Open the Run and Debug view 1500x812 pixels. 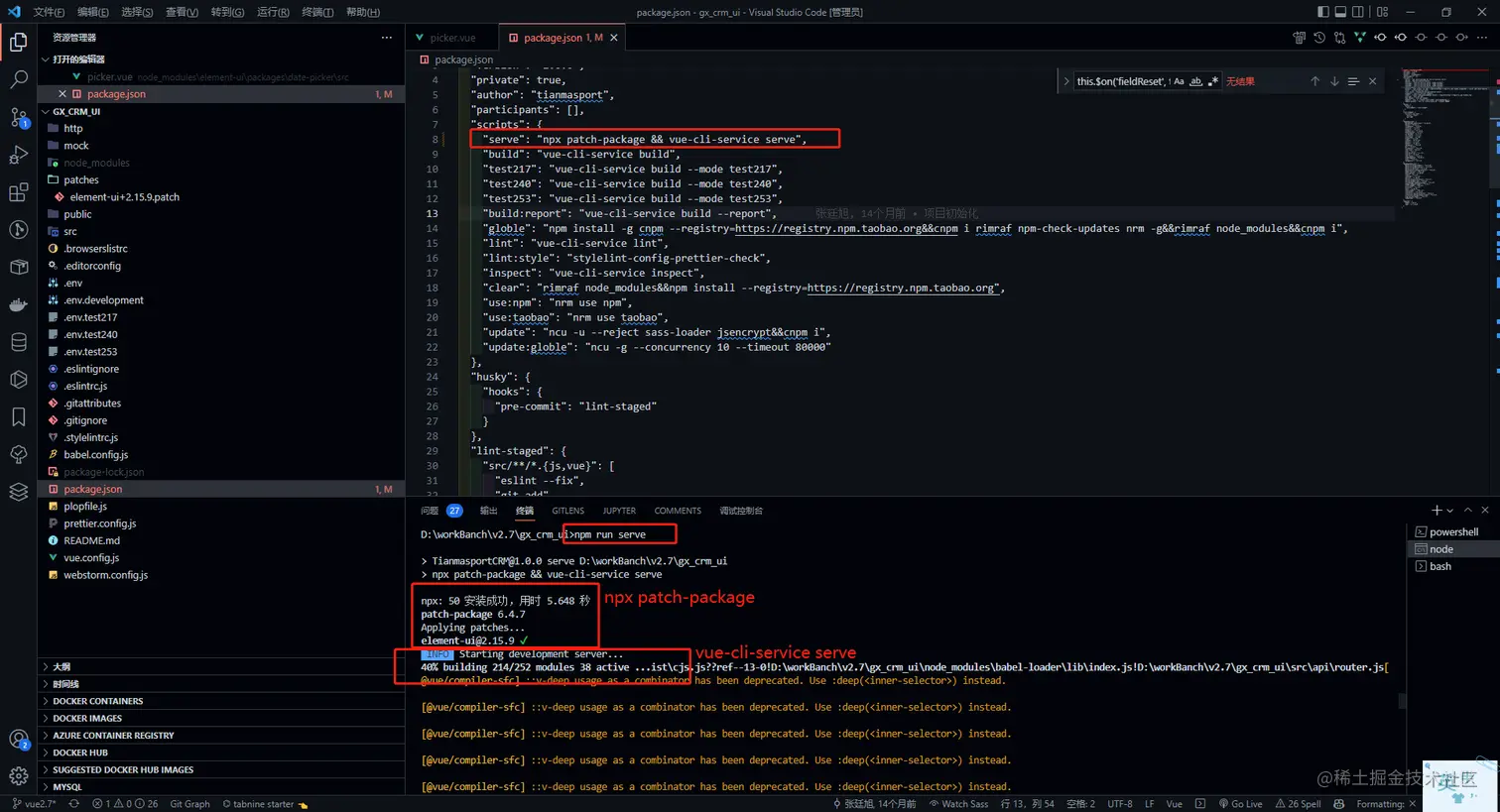18,155
